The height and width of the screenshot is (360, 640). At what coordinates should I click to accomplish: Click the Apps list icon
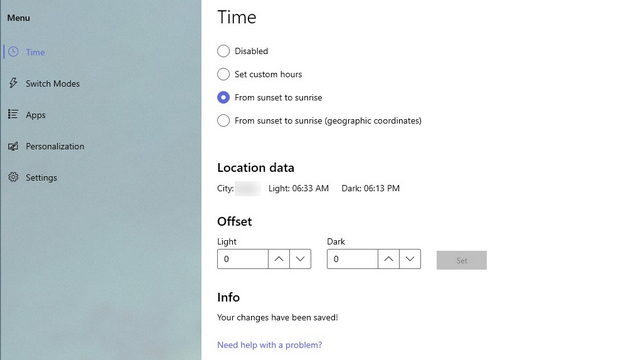point(13,114)
